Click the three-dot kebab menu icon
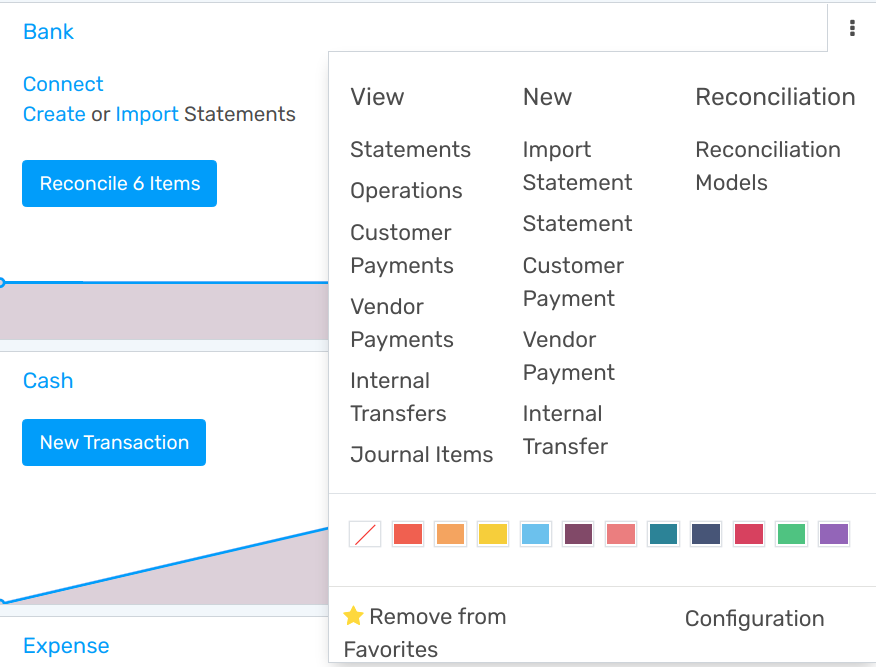This screenshot has height=667, width=876. point(852,29)
